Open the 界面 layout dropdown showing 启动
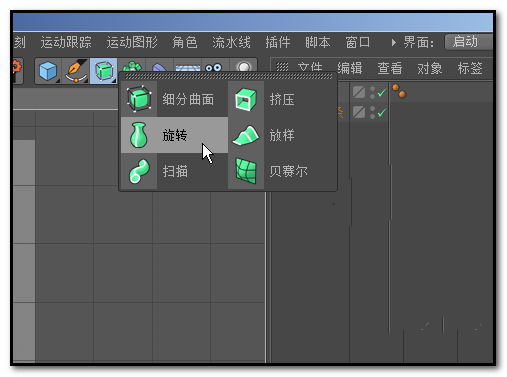Image resolution: width=507 pixels, height=377 pixels. [x=469, y=42]
